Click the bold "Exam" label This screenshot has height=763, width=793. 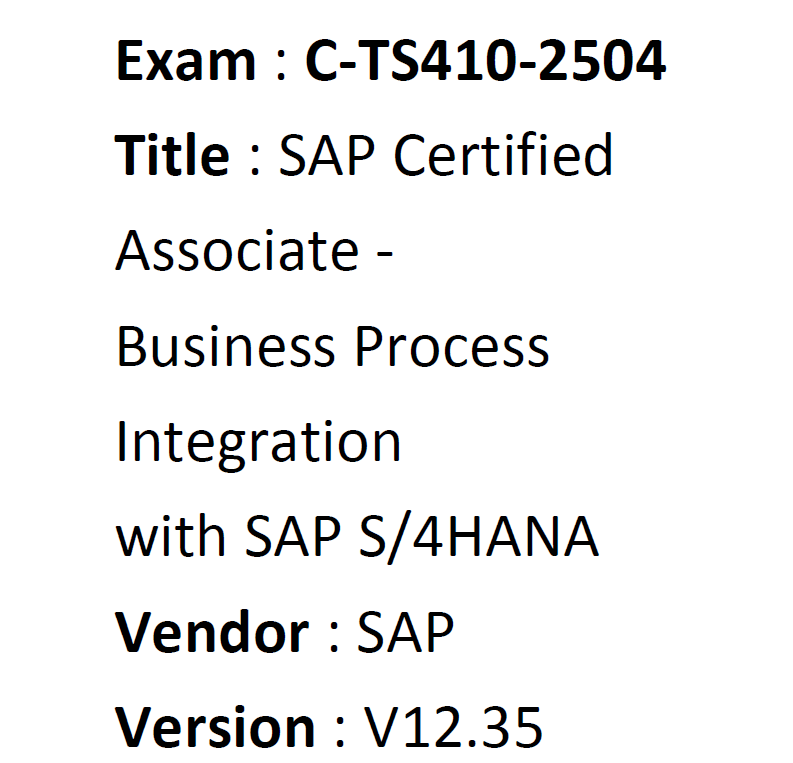pyautogui.click(x=185, y=62)
